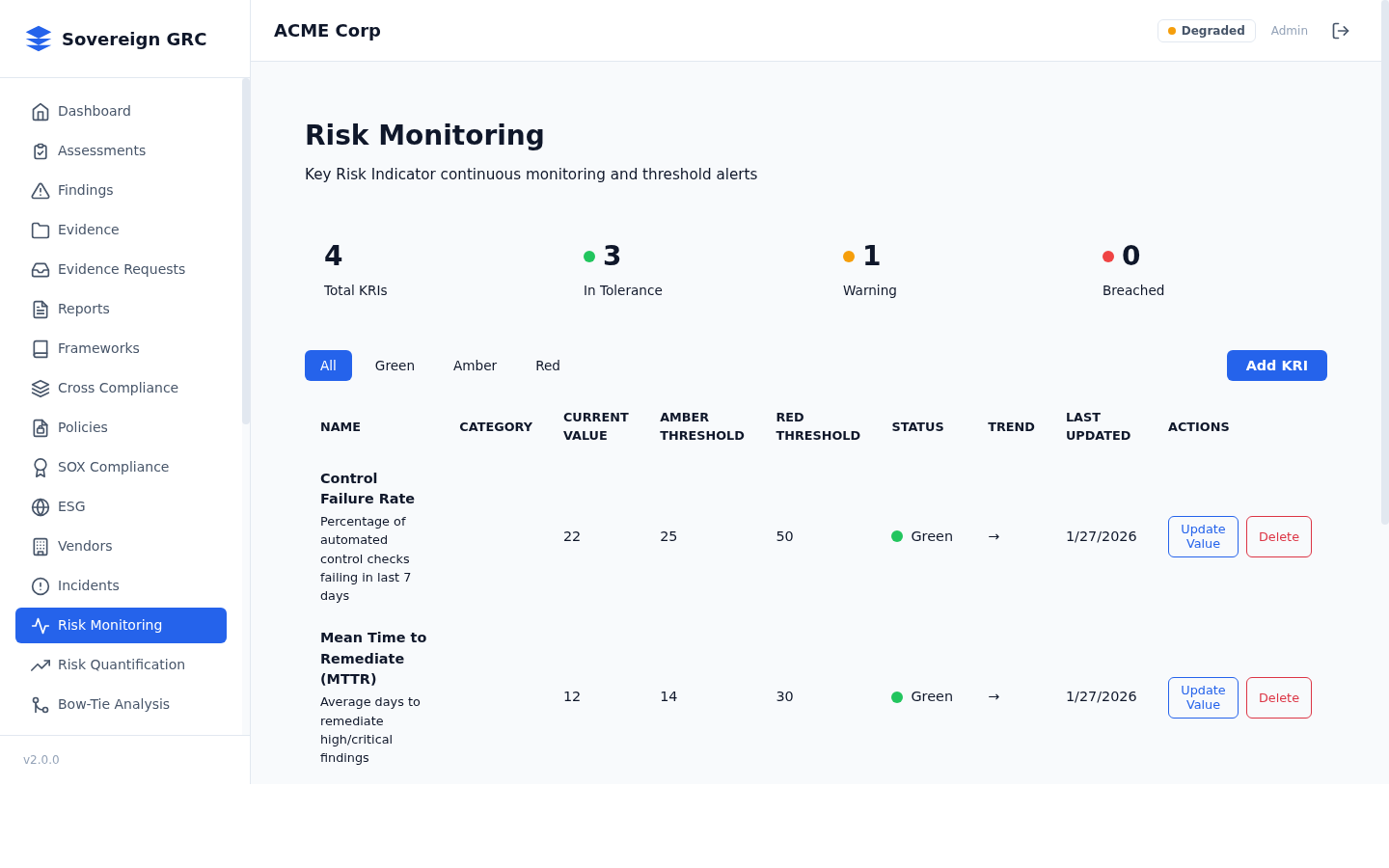The width and height of the screenshot is (1389, 868).
Task: Click the logout icon in the header
Action: click(1341, 30)
